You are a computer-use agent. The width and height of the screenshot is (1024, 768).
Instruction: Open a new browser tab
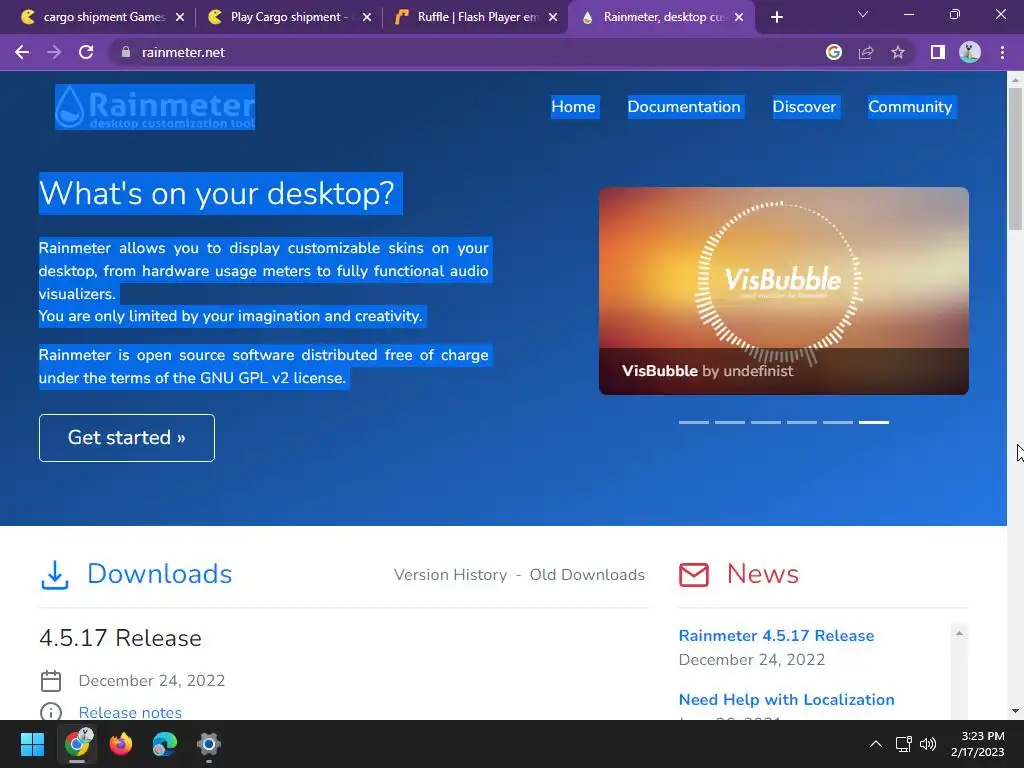[x=776, y=18]
